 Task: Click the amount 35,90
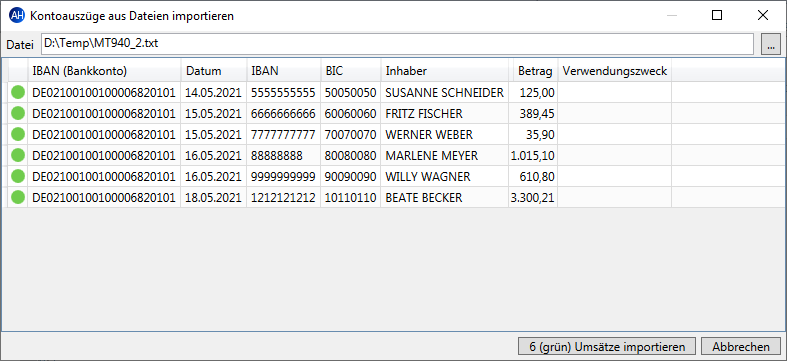click(540, 135)
